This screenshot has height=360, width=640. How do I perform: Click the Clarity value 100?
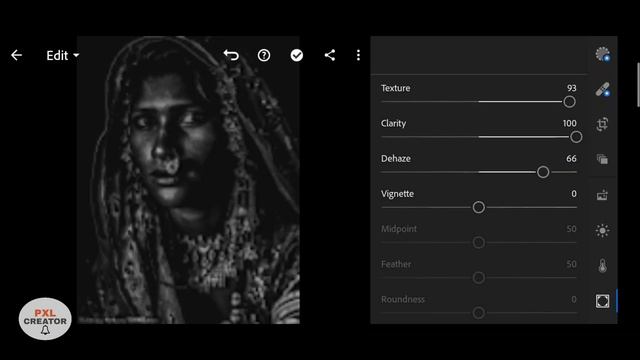pyautogui.click(x=569, y=123)
